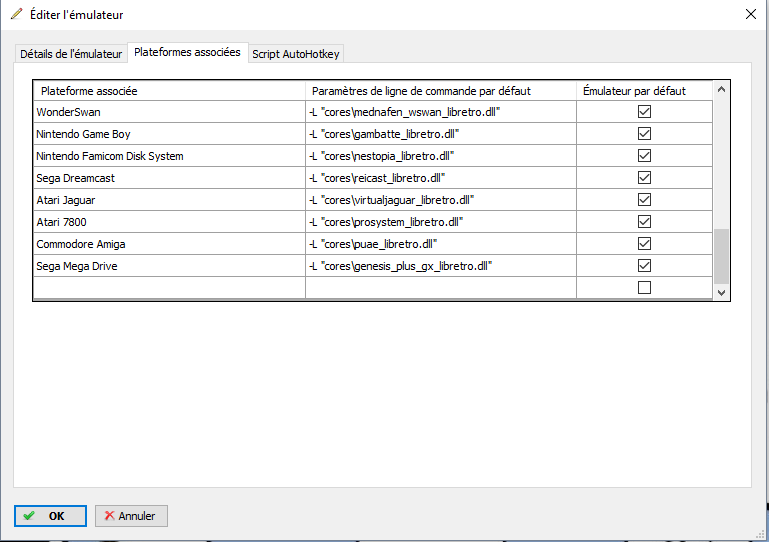Open the Script AutoHotkey tab

[x=296, y=54]
